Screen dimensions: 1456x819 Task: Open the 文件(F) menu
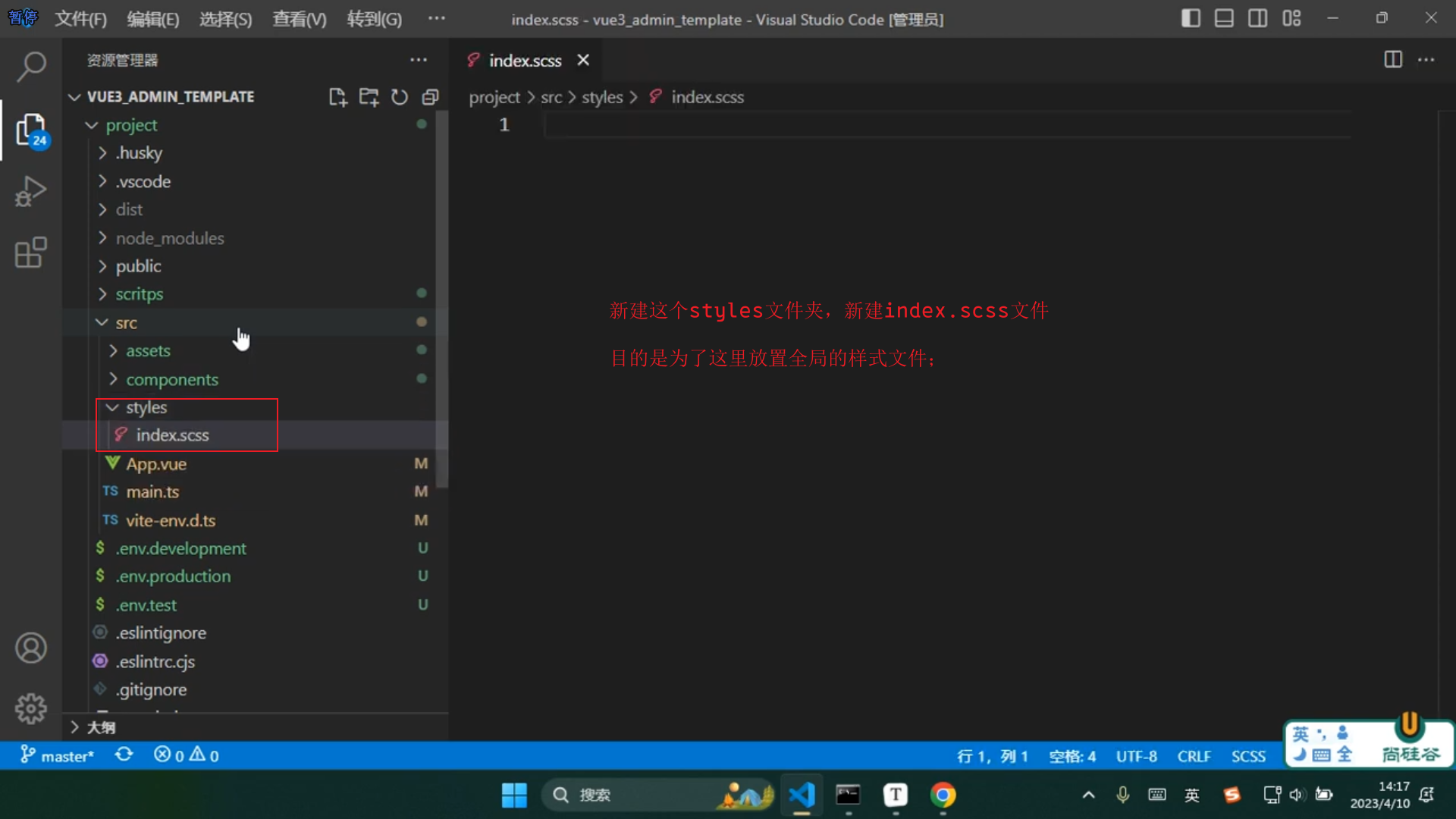[80, 19]
